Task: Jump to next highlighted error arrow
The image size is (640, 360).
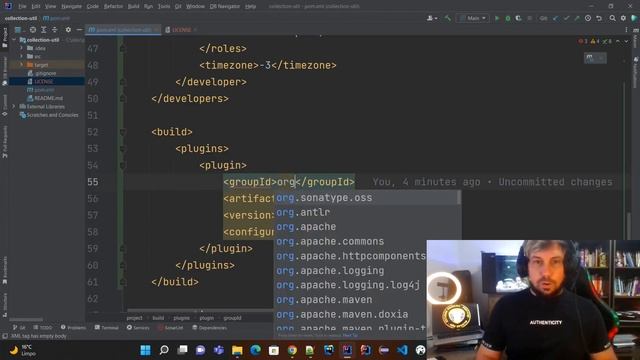Action: (626, 41)
